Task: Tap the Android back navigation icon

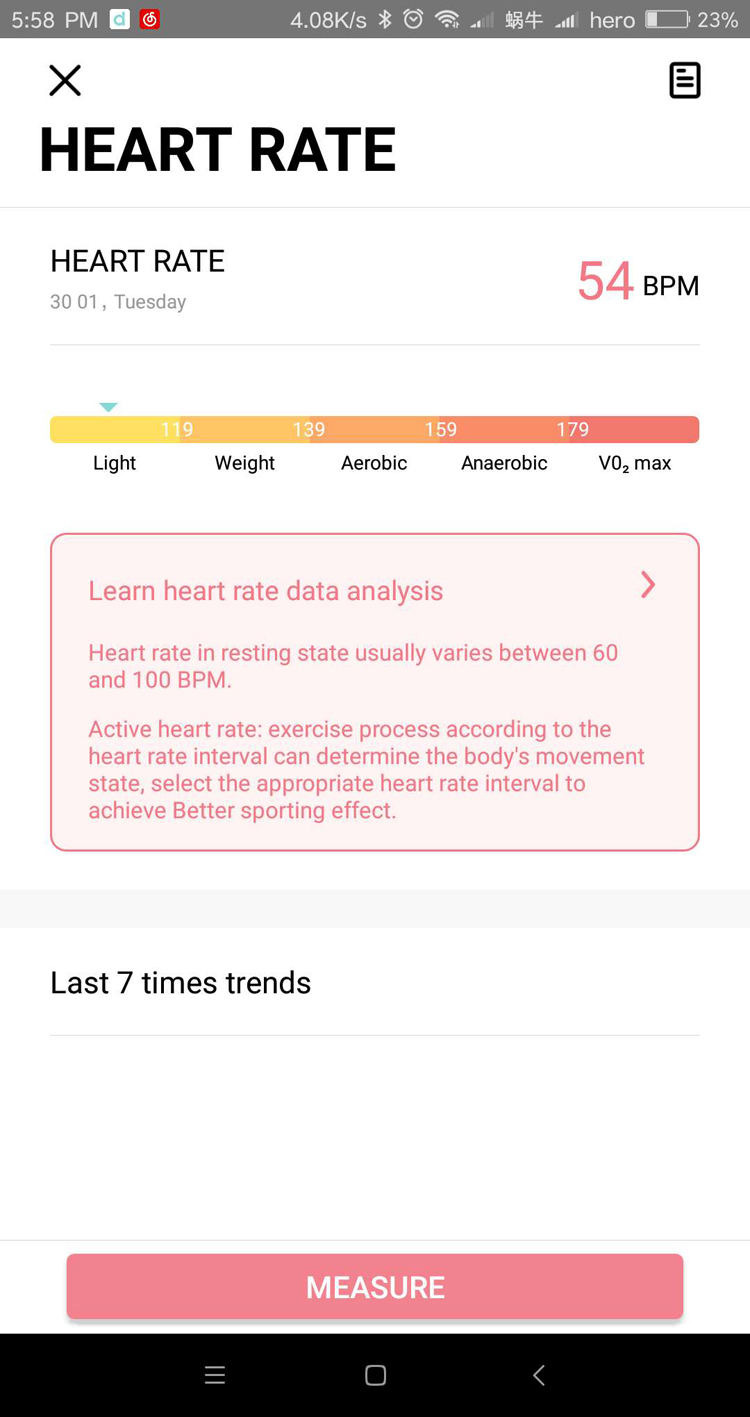Action: click(539, 1375)
